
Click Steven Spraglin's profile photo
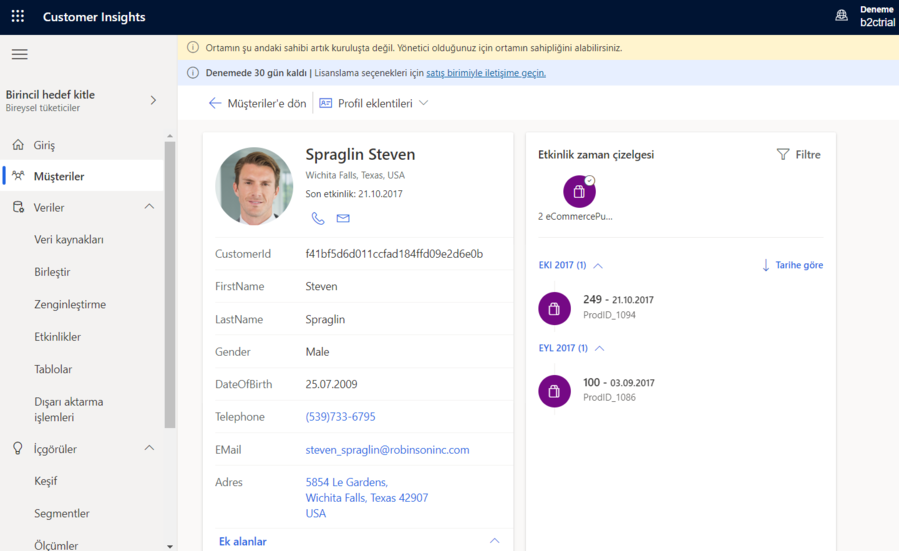coord(254,186)
